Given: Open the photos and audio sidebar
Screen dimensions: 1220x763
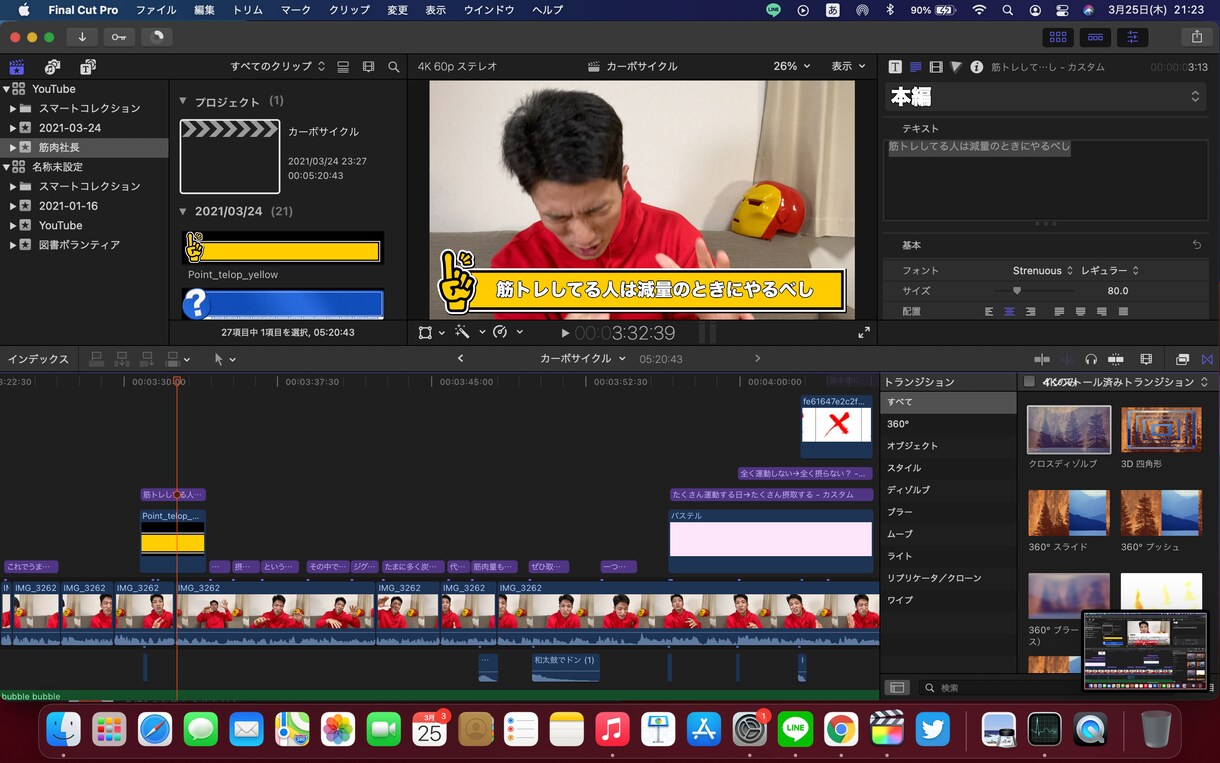Looking at the screenshot, I should click(x=52, y=67).
